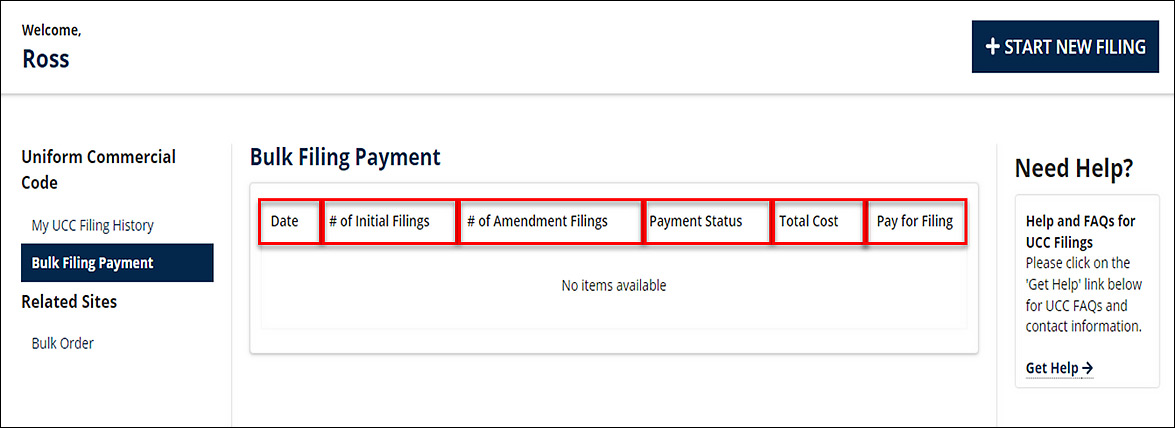Select Bulk Filing Payment in the sidebar
The image size is (1175, 428).
pyautogui.click(x=92, y=264)
